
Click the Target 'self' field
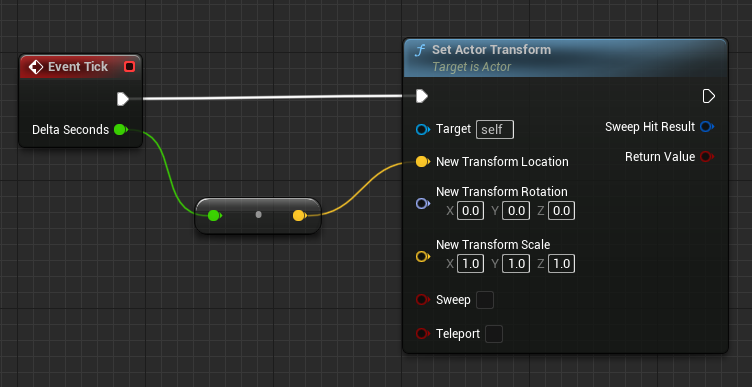pos(495,129)
